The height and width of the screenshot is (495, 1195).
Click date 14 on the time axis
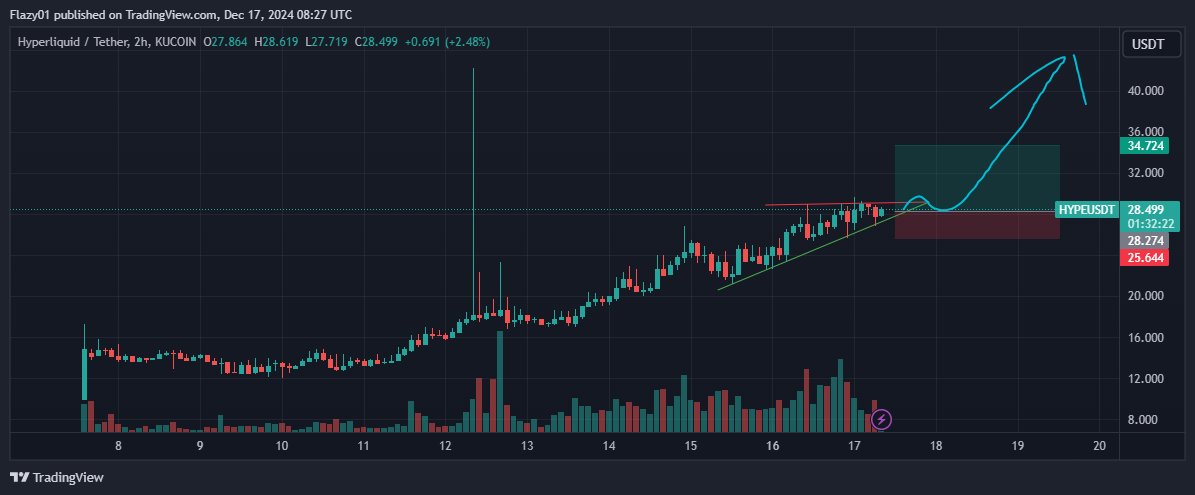[609, 446]
